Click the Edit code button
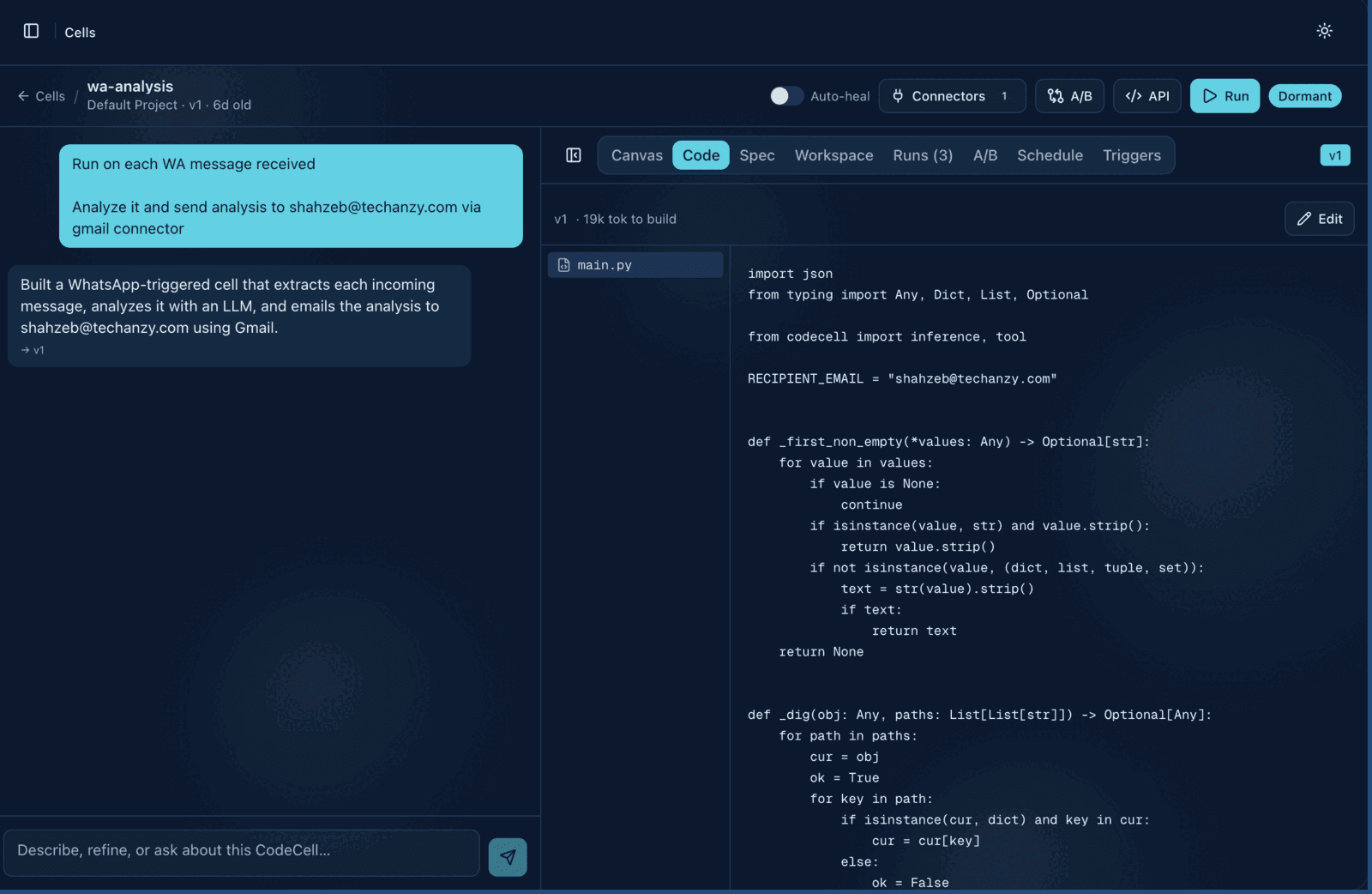Image resolution: width=1372 pixels, height=894 pixels. pyautogui.click(x=1319, y=219)
